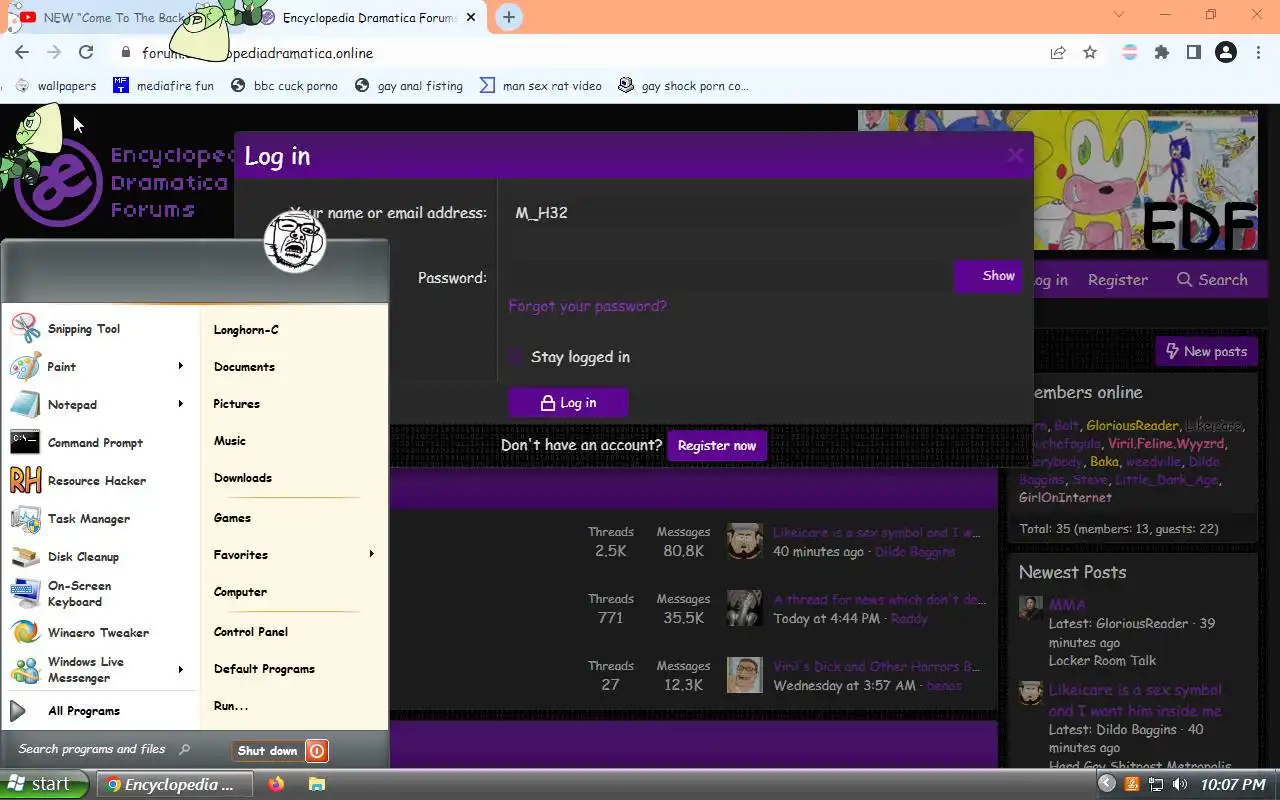Bookmark this page with the star icon
This screenshot has width=1280, height=800.
click(1090, 53)
